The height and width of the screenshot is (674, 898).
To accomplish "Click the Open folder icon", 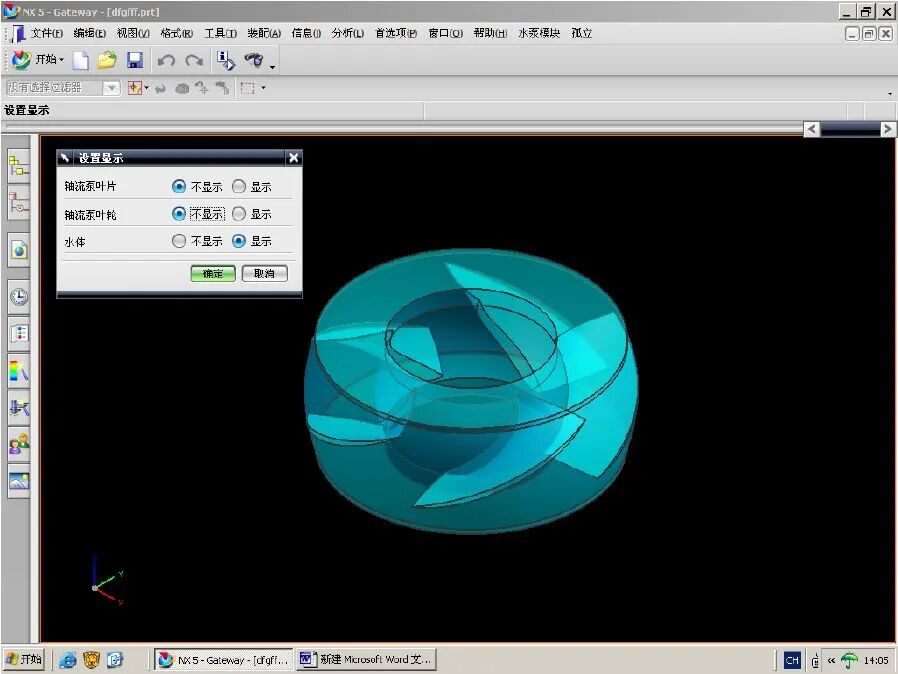I will pyautogui.click(x=107, y=60).
